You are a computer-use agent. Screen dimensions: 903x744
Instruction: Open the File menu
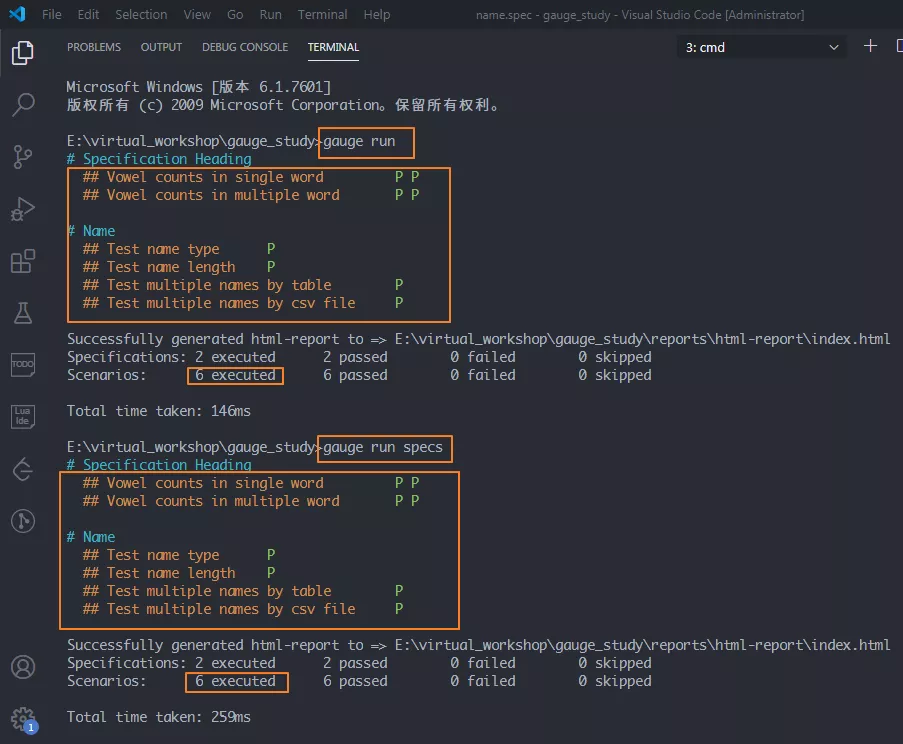click(52, 14)
